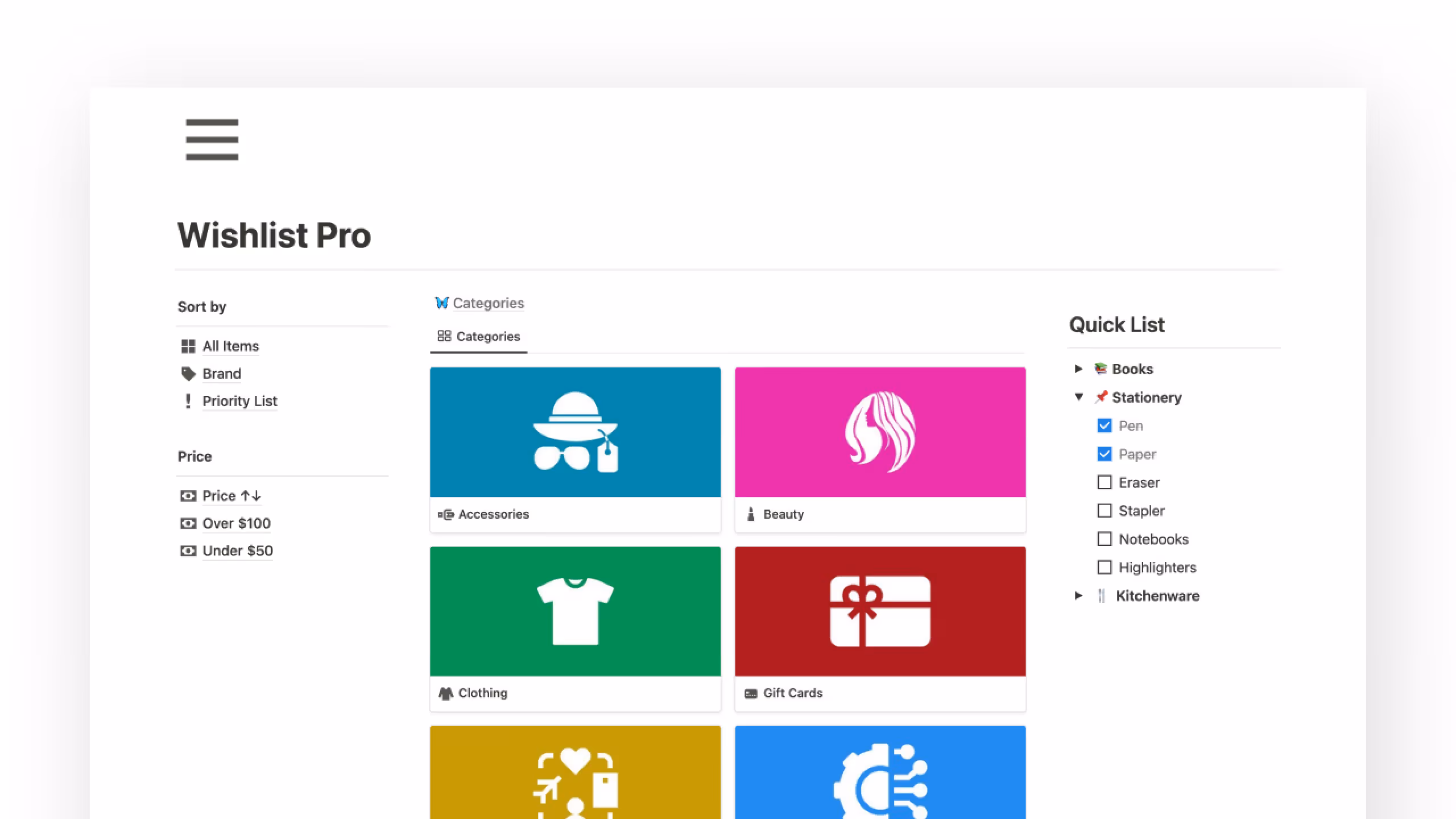The height and width of the screenshot is (819, 1456).
Task: Click the lipstick icon beside Beauty label
Action: (x=751, y=514)
